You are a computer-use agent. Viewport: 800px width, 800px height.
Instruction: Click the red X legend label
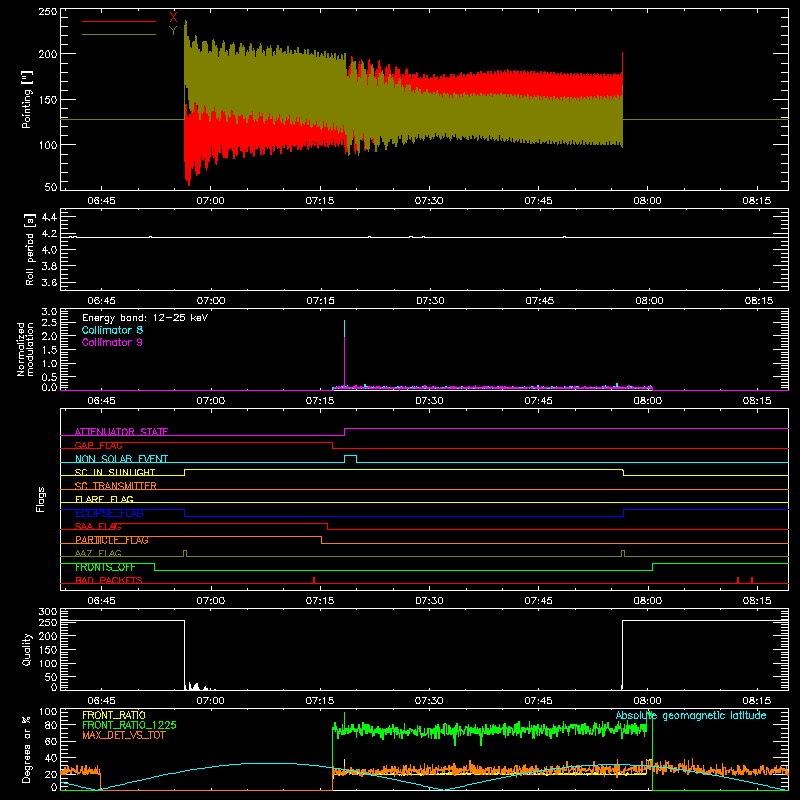[x=173, y=17]
